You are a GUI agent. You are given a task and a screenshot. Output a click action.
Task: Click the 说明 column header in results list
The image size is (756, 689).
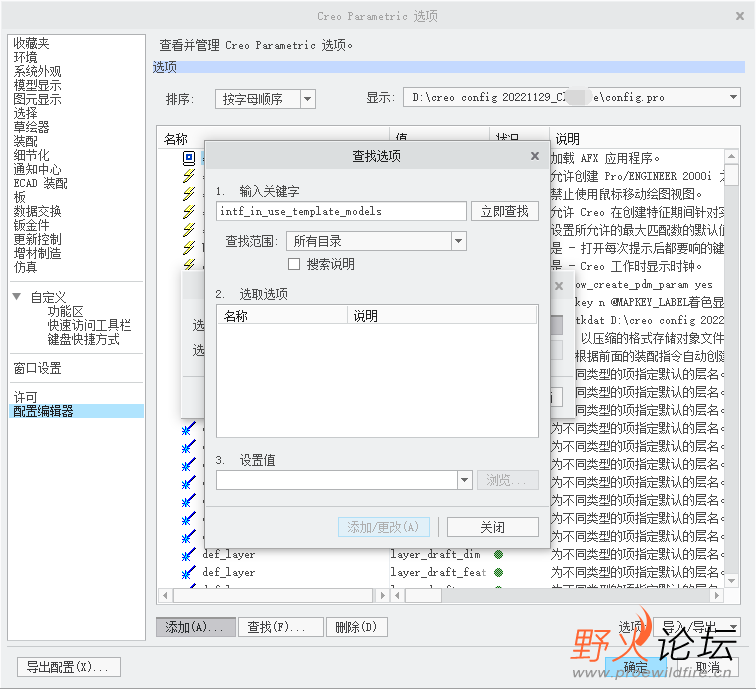coord(442,316)
